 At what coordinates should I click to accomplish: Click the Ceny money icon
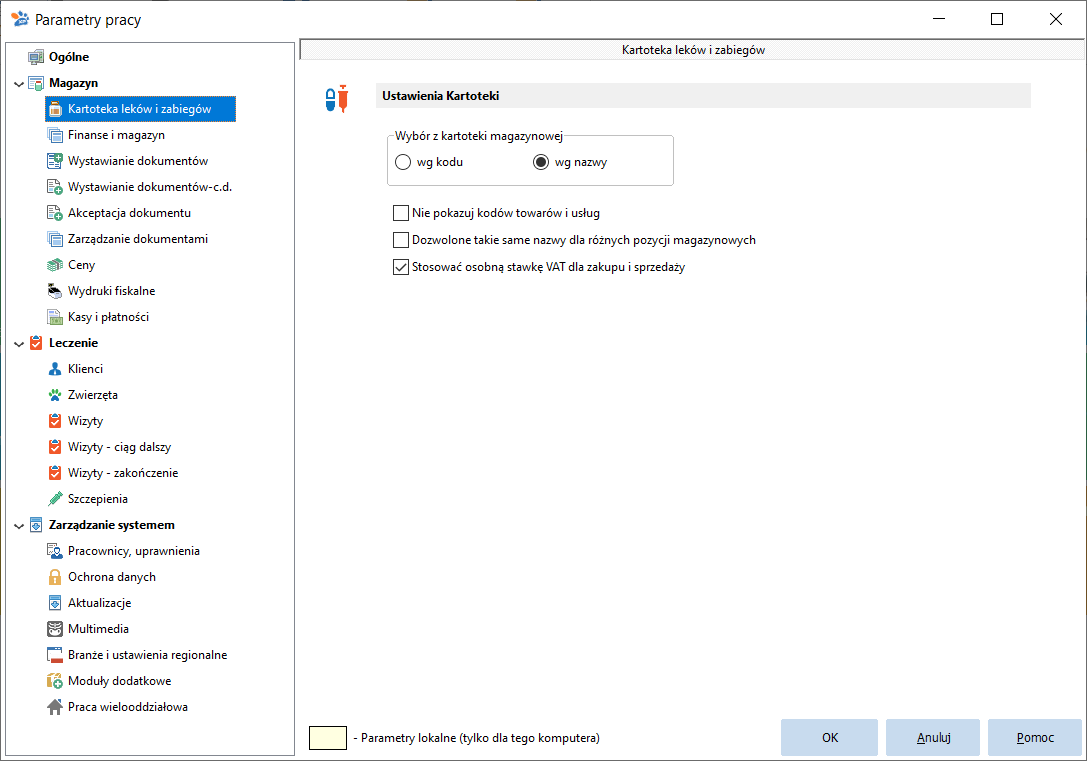[x=55, y=265]
